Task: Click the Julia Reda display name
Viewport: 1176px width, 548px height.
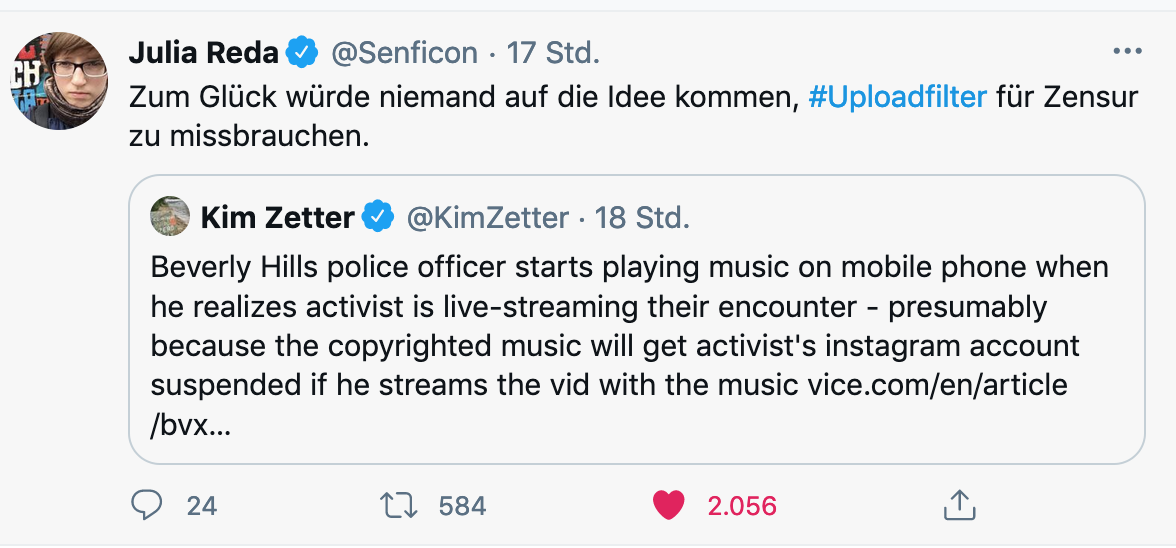Action: click(204, 53)
